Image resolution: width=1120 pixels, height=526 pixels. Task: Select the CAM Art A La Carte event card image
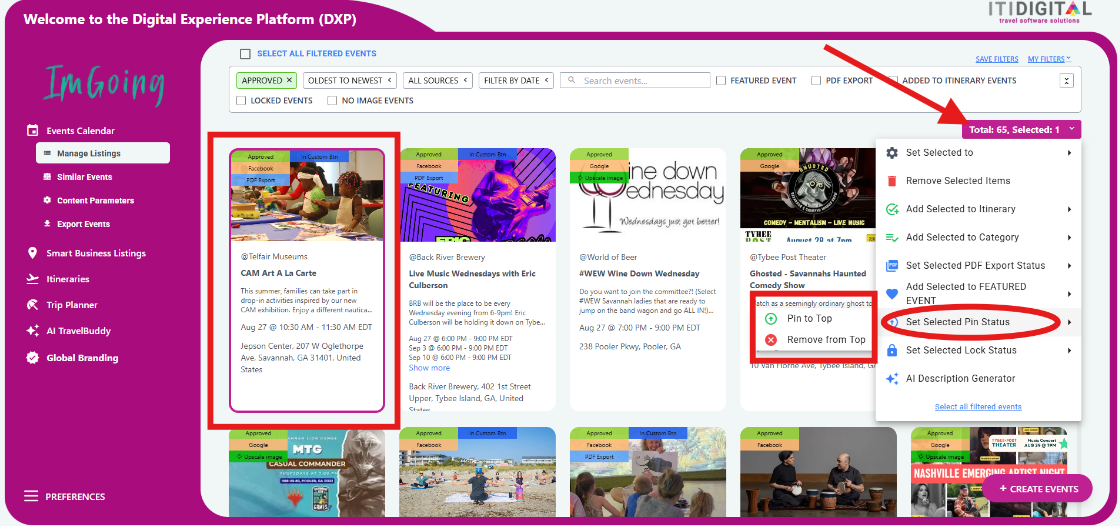(307, 196)
